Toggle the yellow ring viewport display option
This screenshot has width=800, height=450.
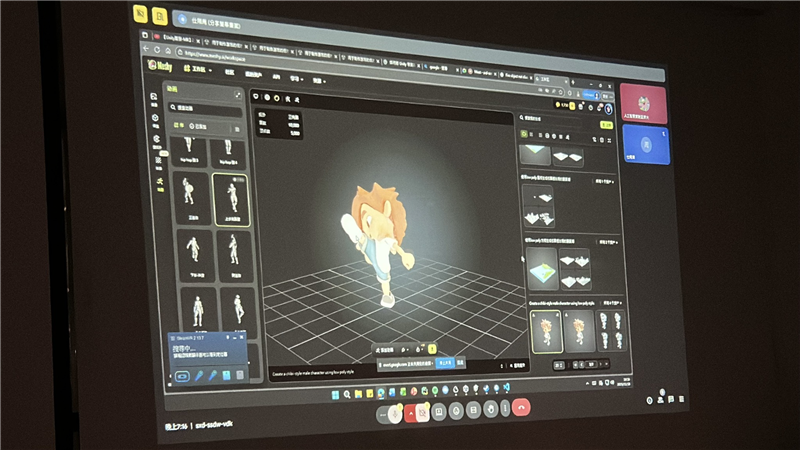[x=278, y=98]
